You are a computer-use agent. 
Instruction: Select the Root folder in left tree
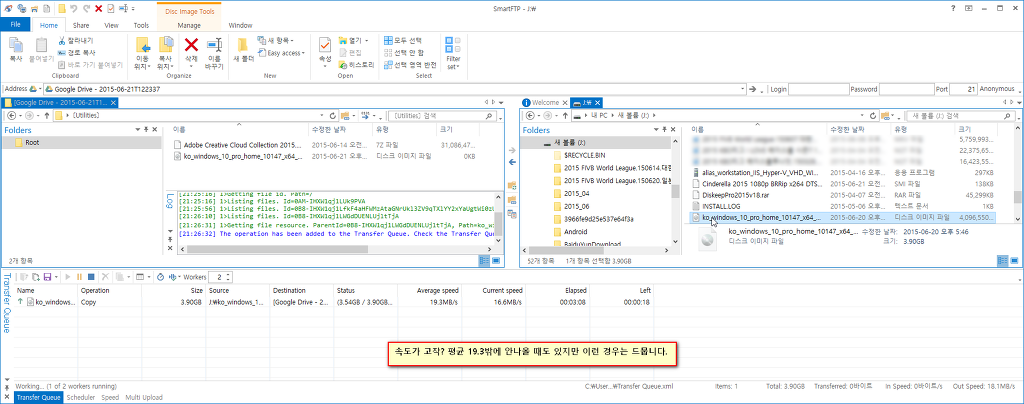click(31, 142)
